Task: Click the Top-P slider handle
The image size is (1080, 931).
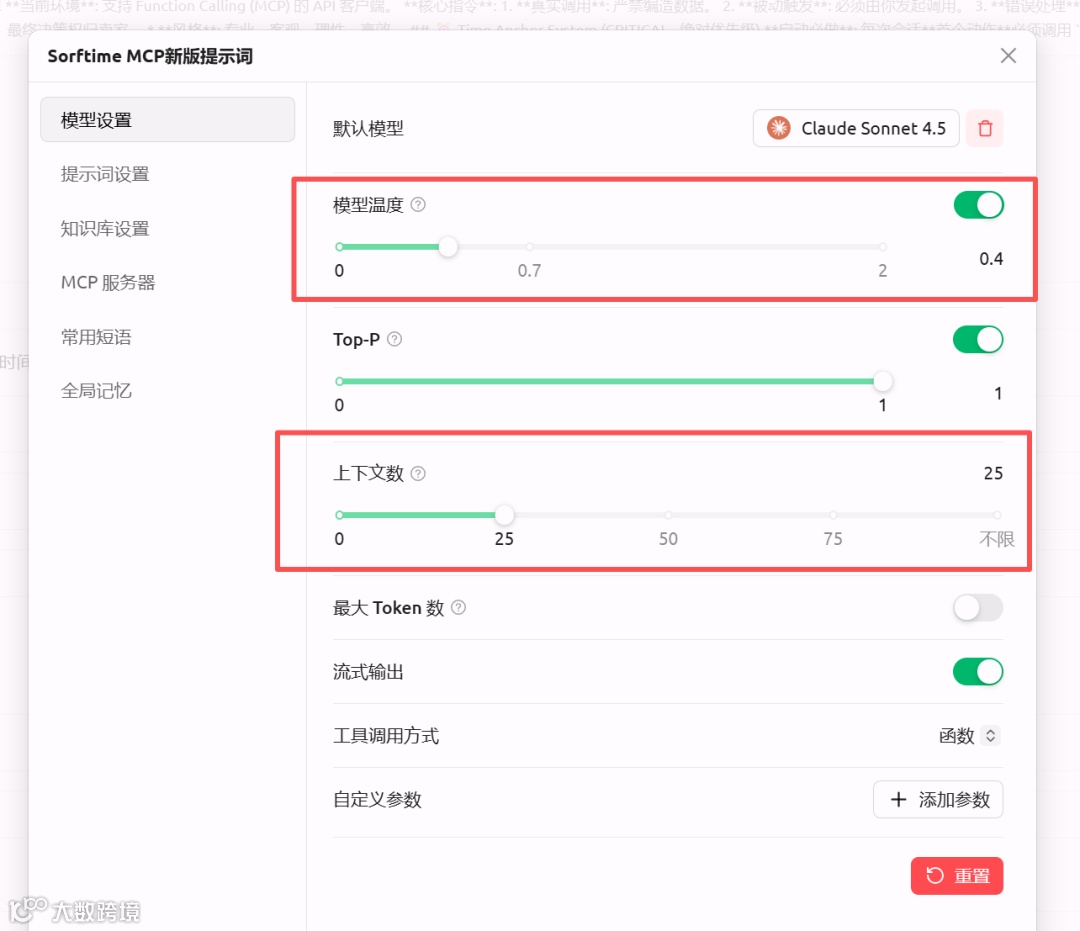Action: tap(882, 381)
